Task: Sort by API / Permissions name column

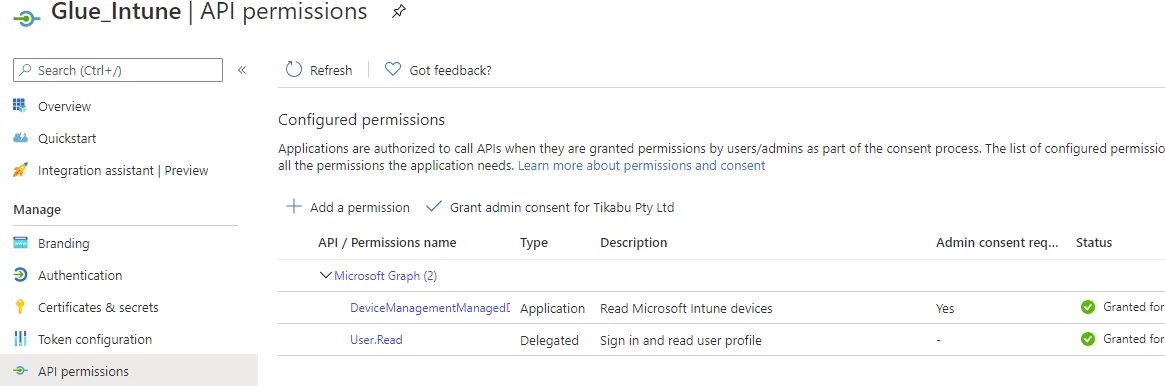Action: point(387,242)
